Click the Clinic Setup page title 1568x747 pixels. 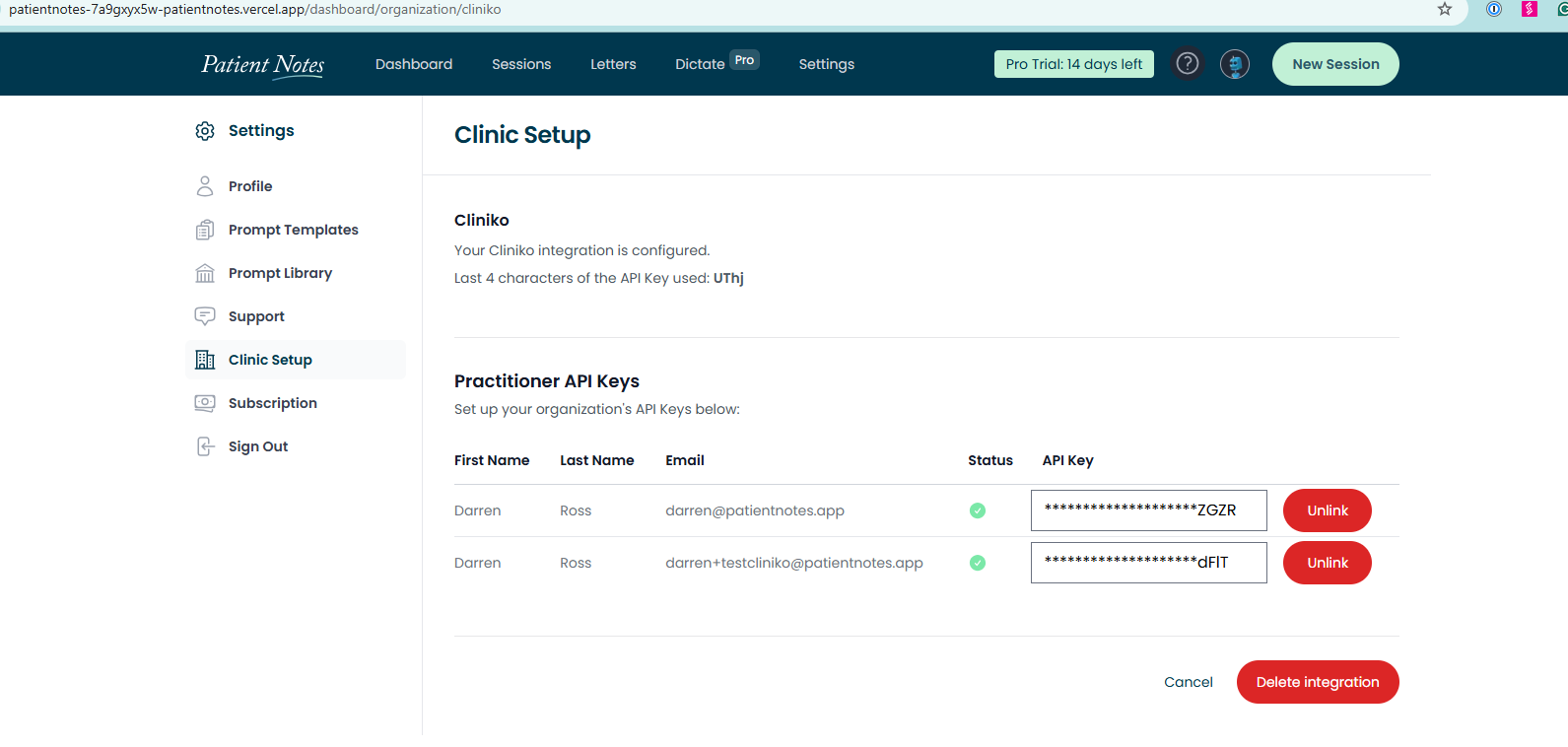522,135
